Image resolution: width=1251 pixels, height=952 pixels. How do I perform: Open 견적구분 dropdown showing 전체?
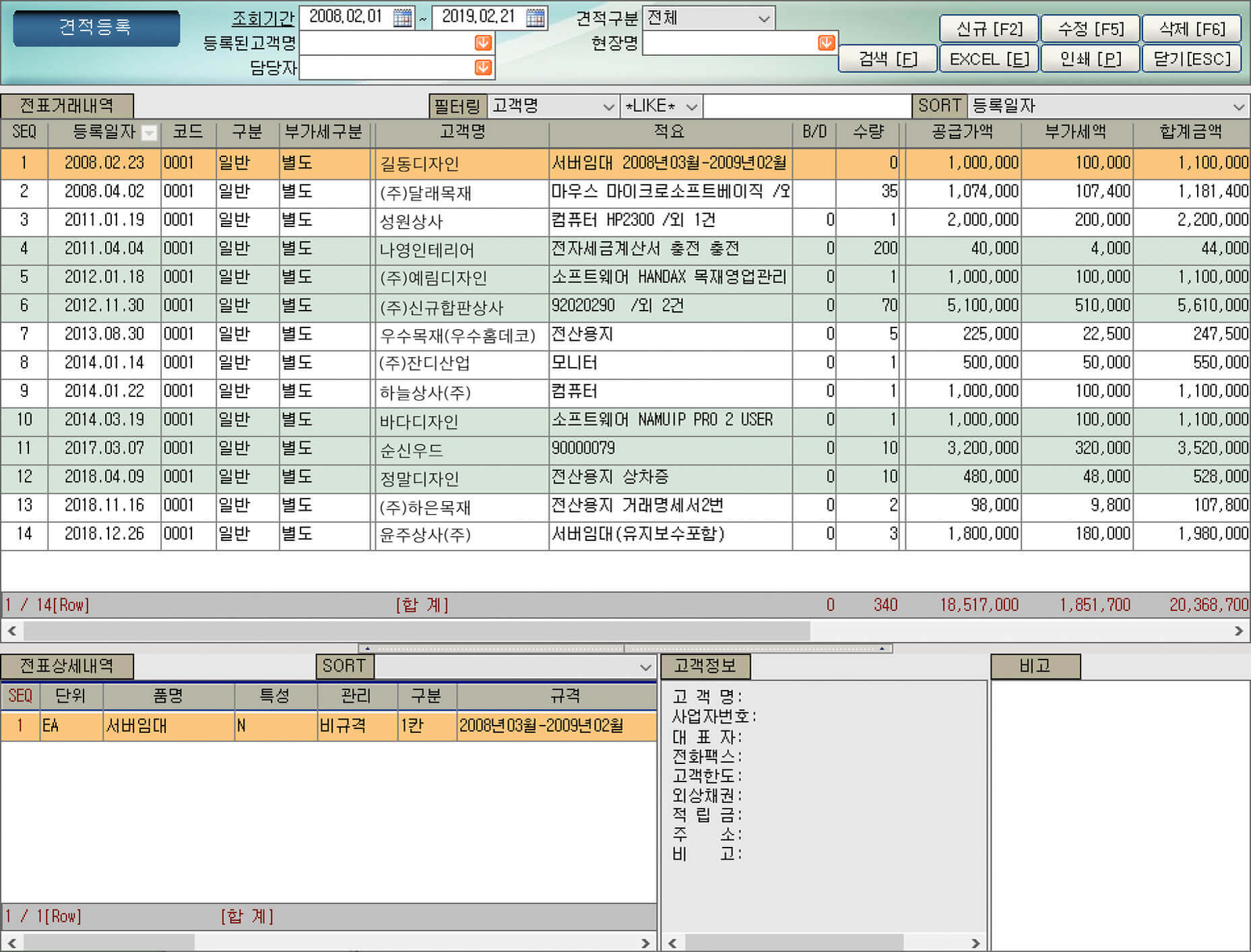[709, 18]
